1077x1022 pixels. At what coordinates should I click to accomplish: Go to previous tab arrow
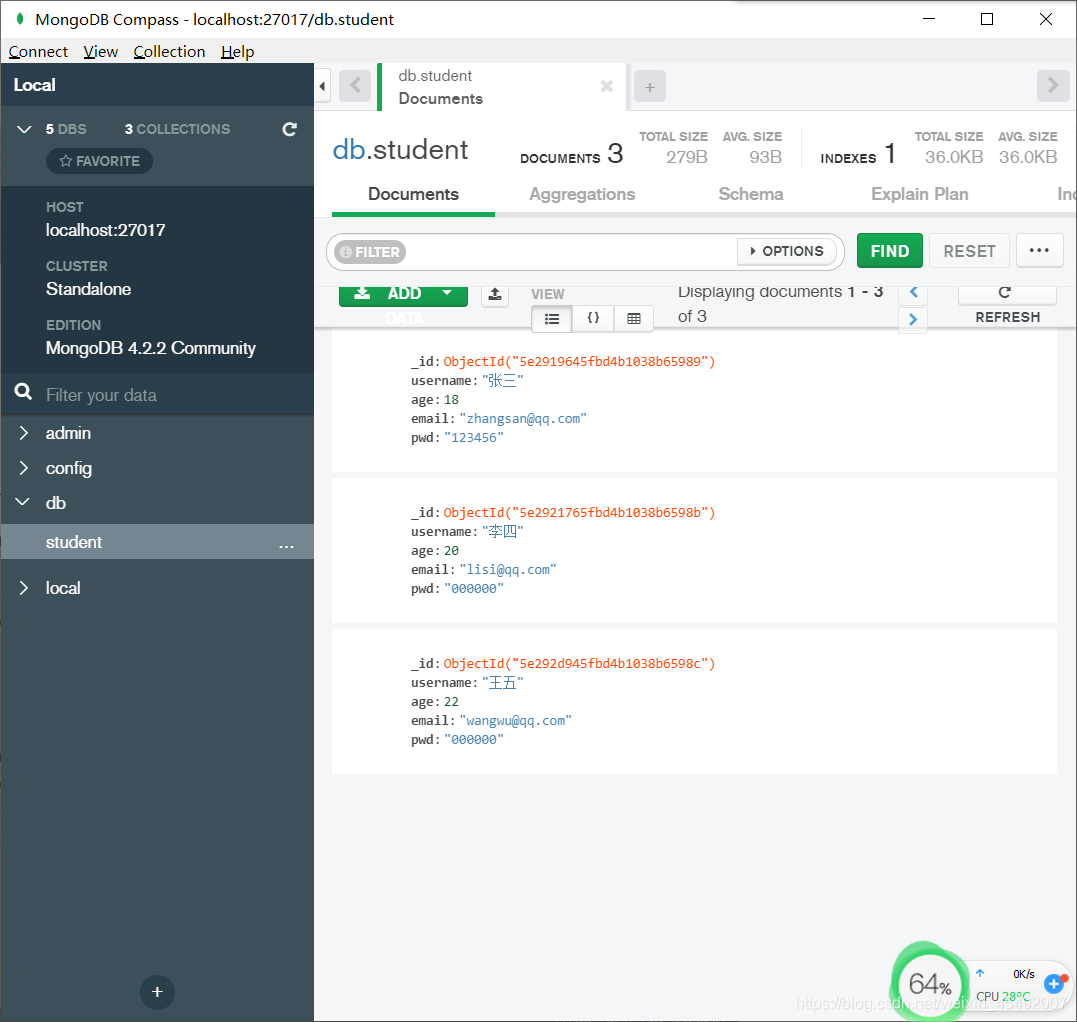[x=355, y=86]
